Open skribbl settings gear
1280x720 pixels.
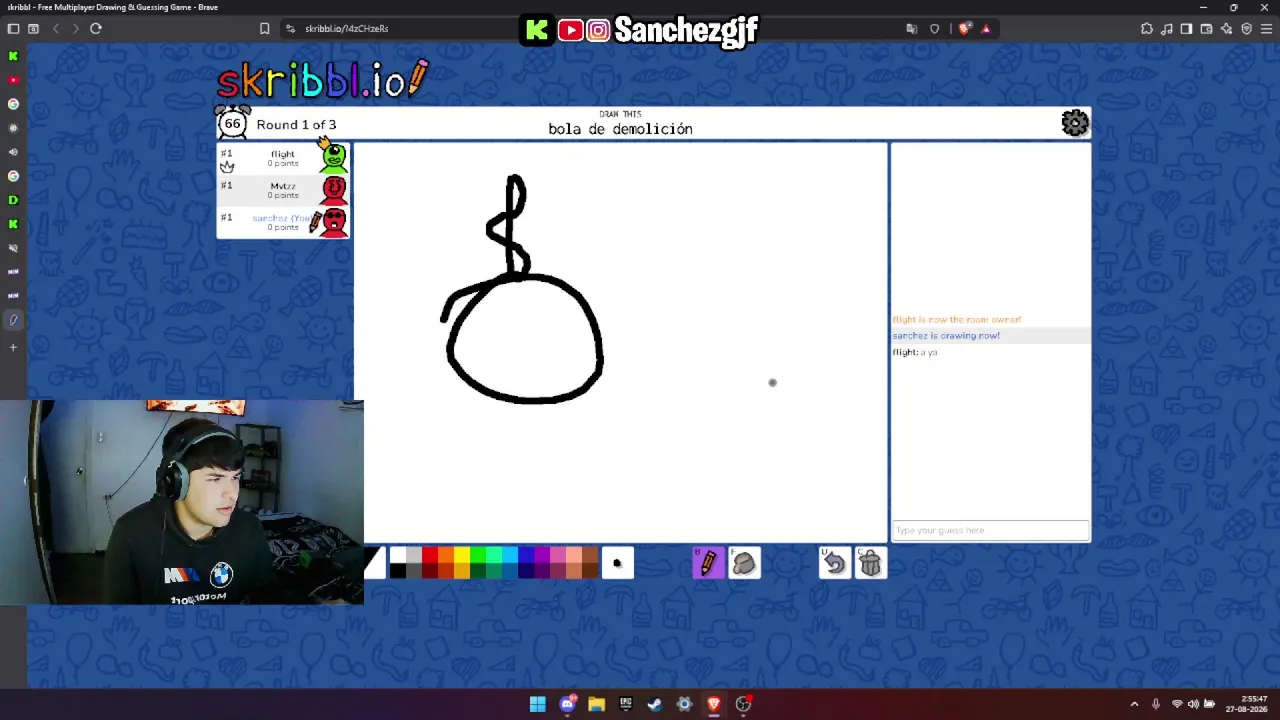[x=1075, y=123]
